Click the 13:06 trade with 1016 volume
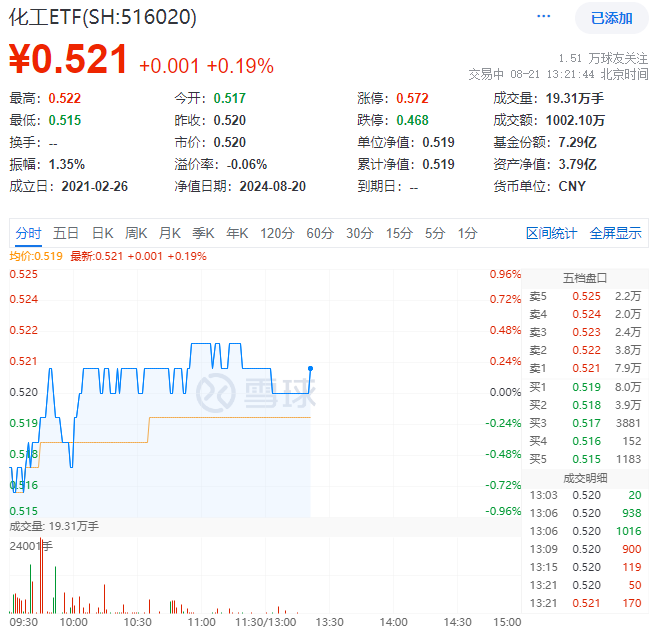This screenshot has width=655, height=634. [585, 531]
